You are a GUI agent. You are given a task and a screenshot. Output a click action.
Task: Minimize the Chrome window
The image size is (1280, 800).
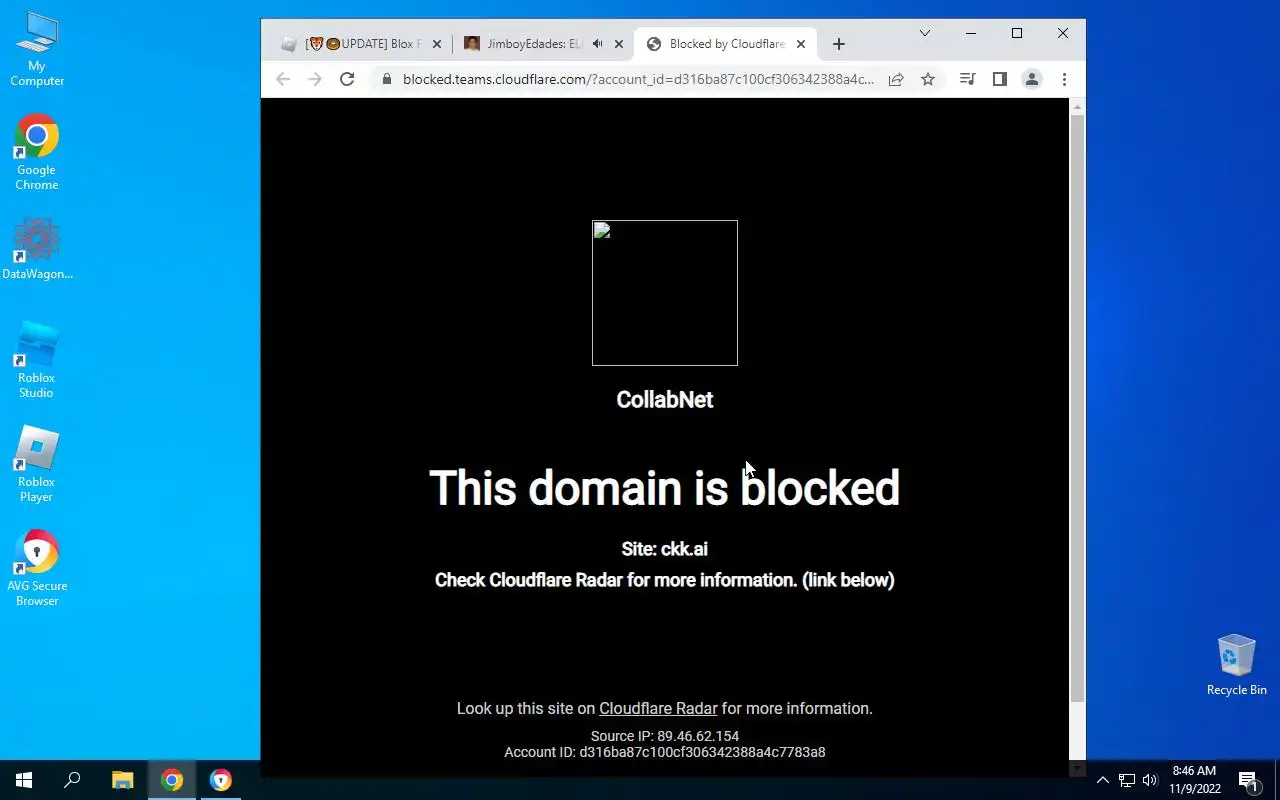pyautogui.click(x=971, y=33)
